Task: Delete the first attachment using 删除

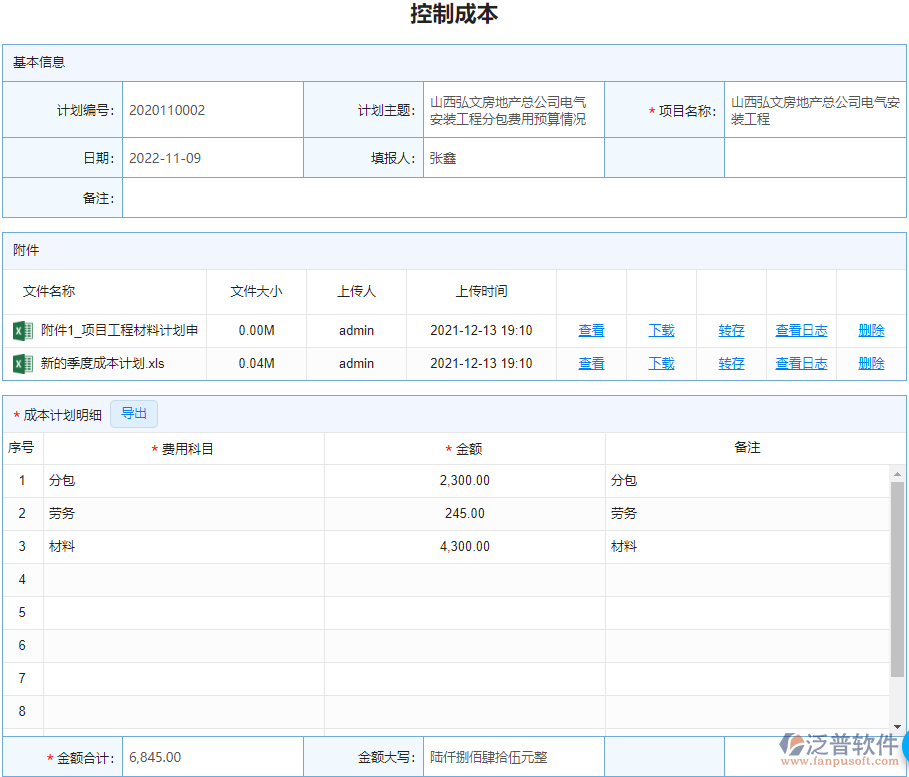Action: pyautogui.click(x=870, y=331)
